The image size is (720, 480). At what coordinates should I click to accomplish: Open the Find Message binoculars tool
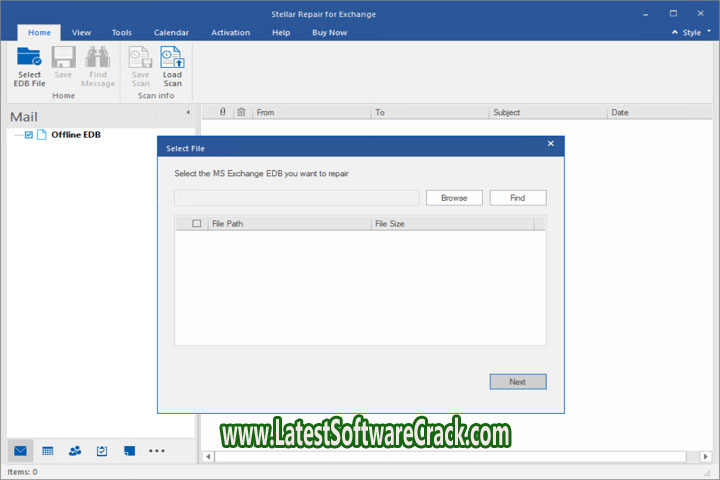click(98, 57)
